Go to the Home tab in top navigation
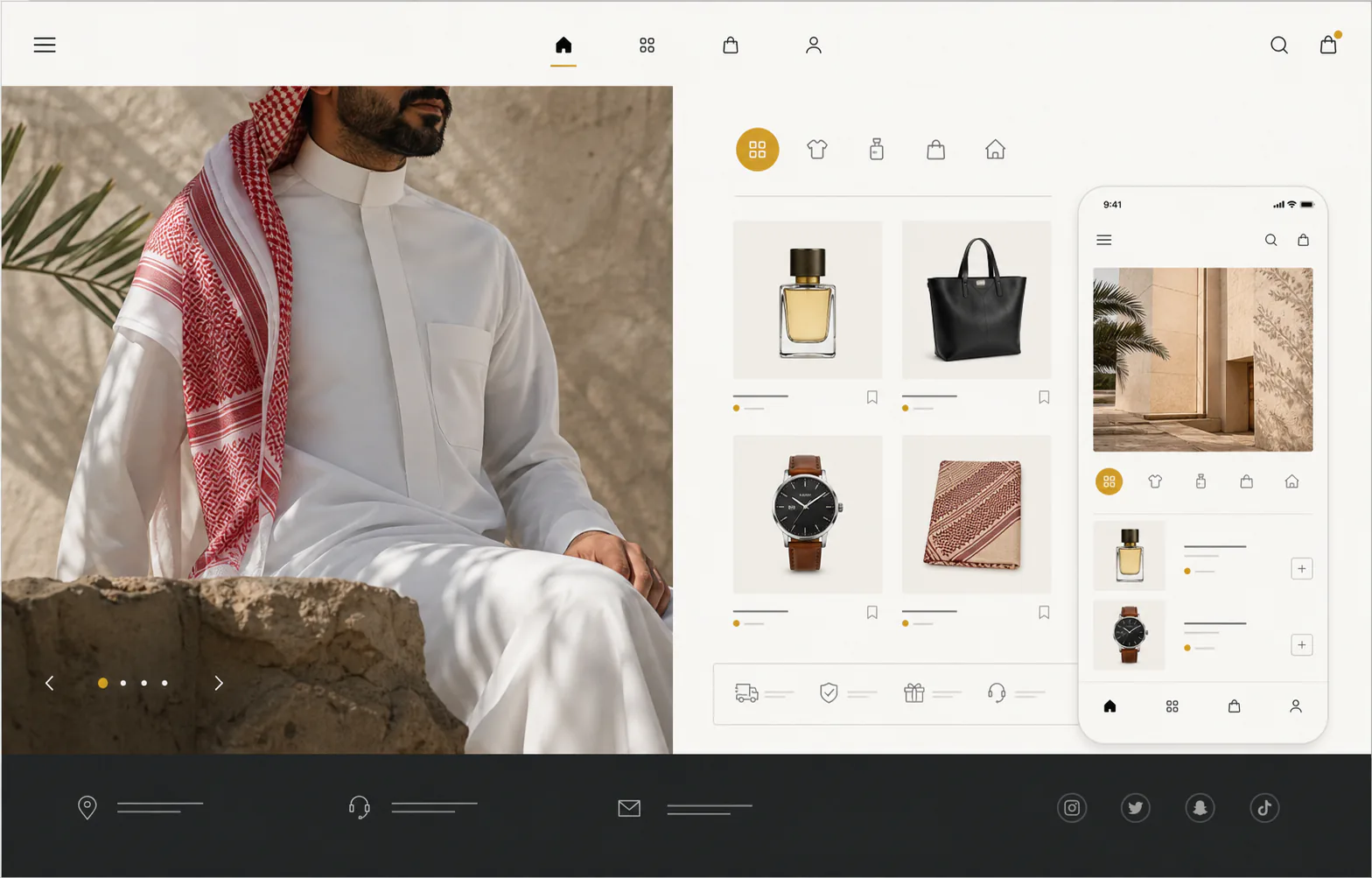This screenshot has width=1372, height=878. [563, 45]
